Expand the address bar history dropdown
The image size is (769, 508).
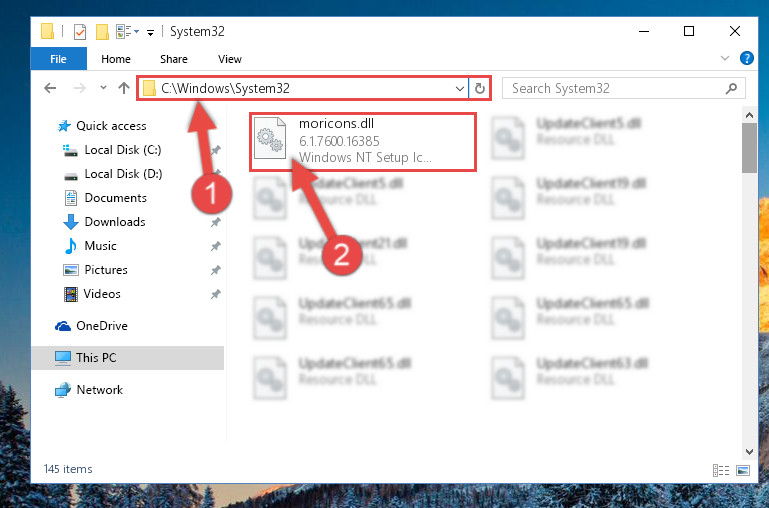pos(460,89)
